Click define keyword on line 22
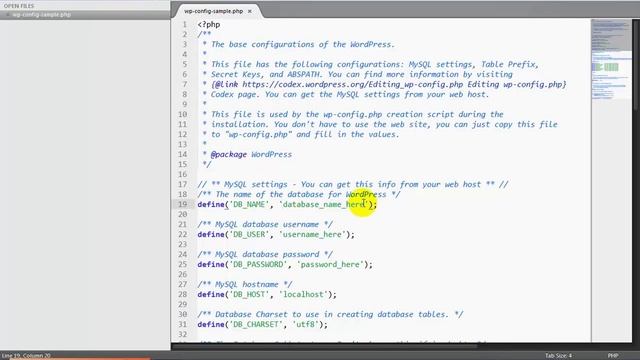Screen dimensions: 640x360 point(211,234)
